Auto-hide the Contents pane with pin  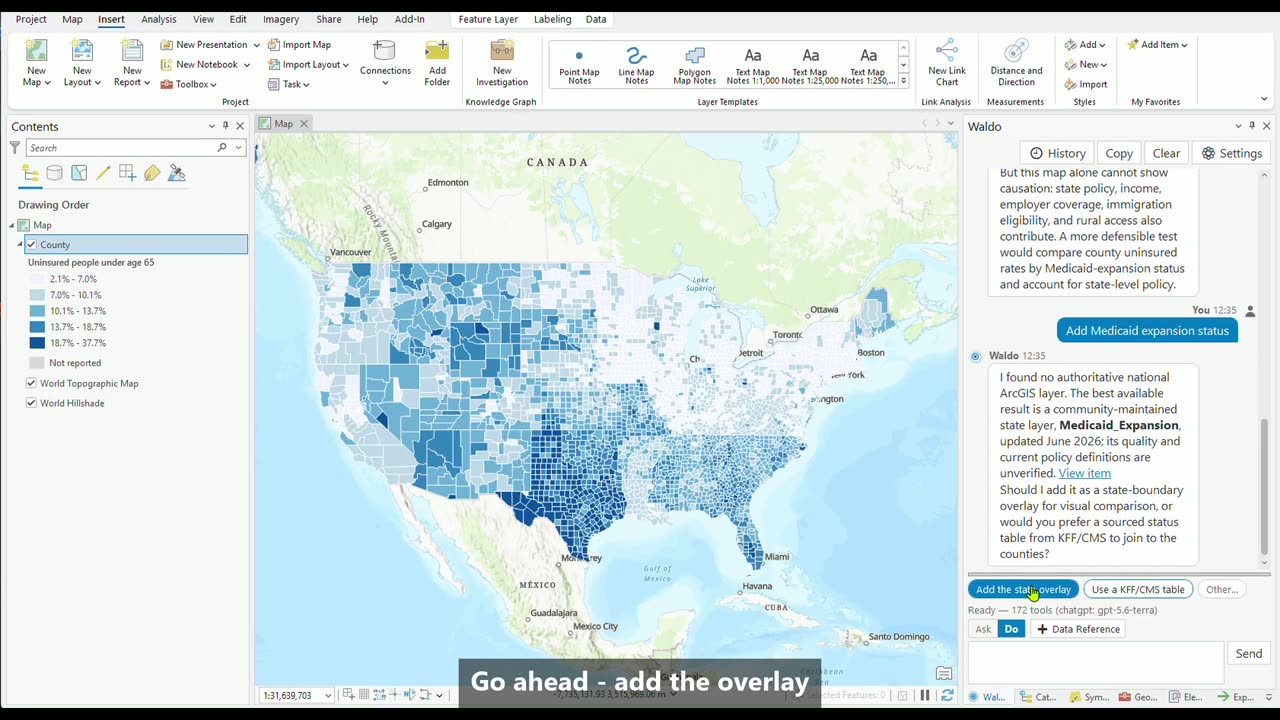click(226, 126)
